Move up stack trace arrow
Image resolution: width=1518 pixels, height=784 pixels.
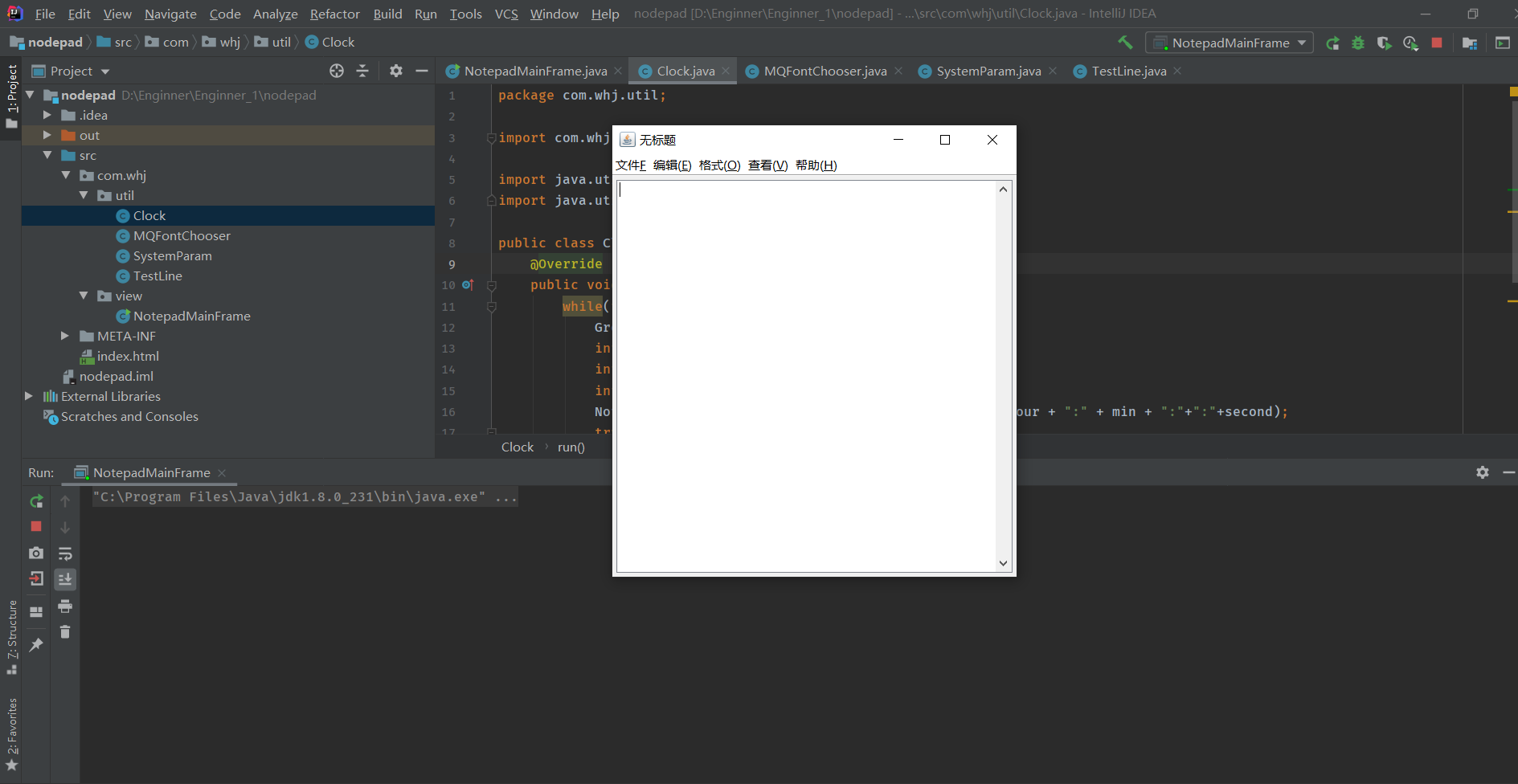click(x=65, y=501)
